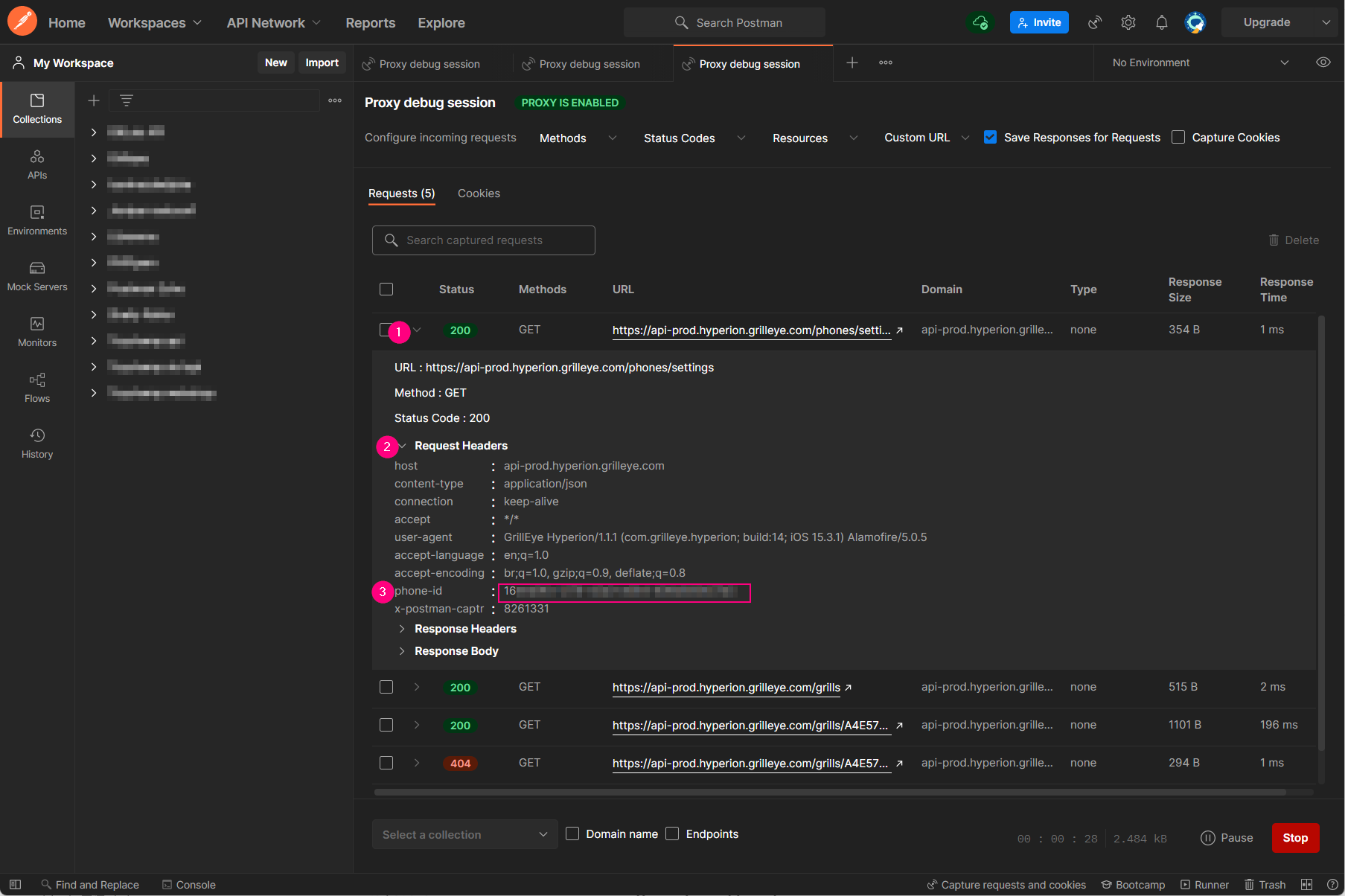This screenshot has width=1345, height=896.
Task: Open the sync status cloud icon
Action: click(x=980, y=22)
